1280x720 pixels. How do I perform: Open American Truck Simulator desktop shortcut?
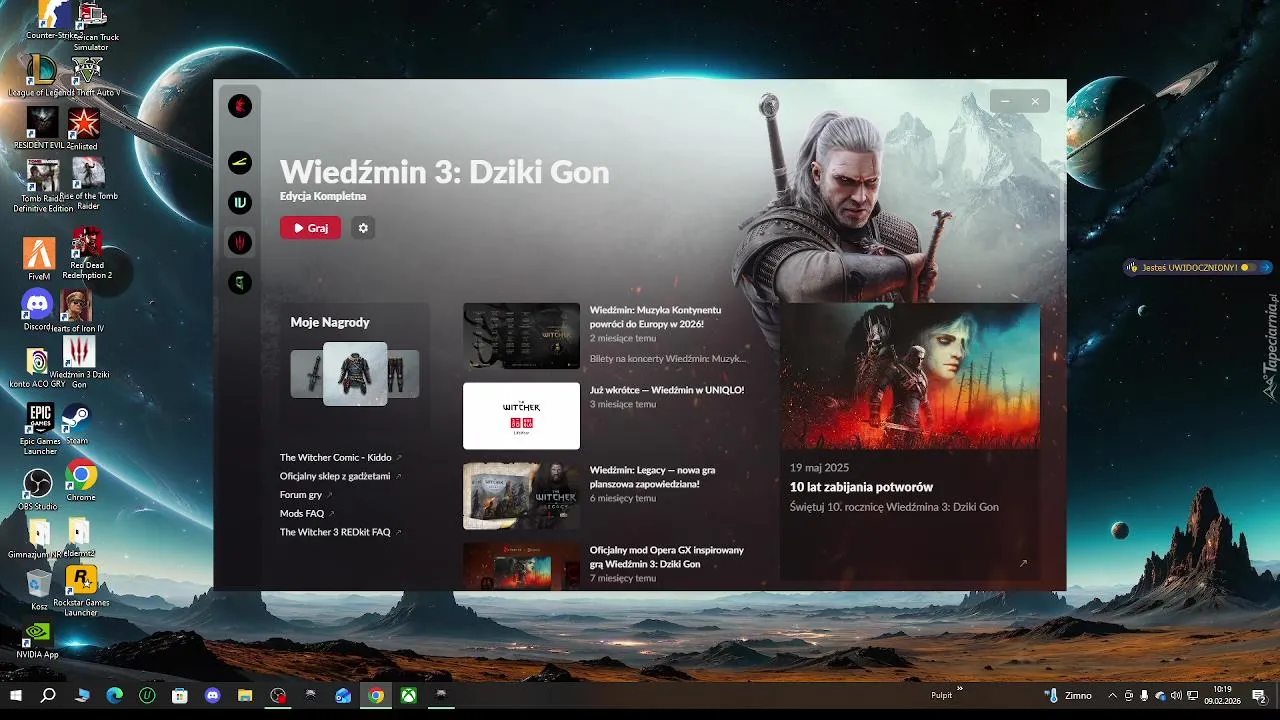tap(92, 27)
